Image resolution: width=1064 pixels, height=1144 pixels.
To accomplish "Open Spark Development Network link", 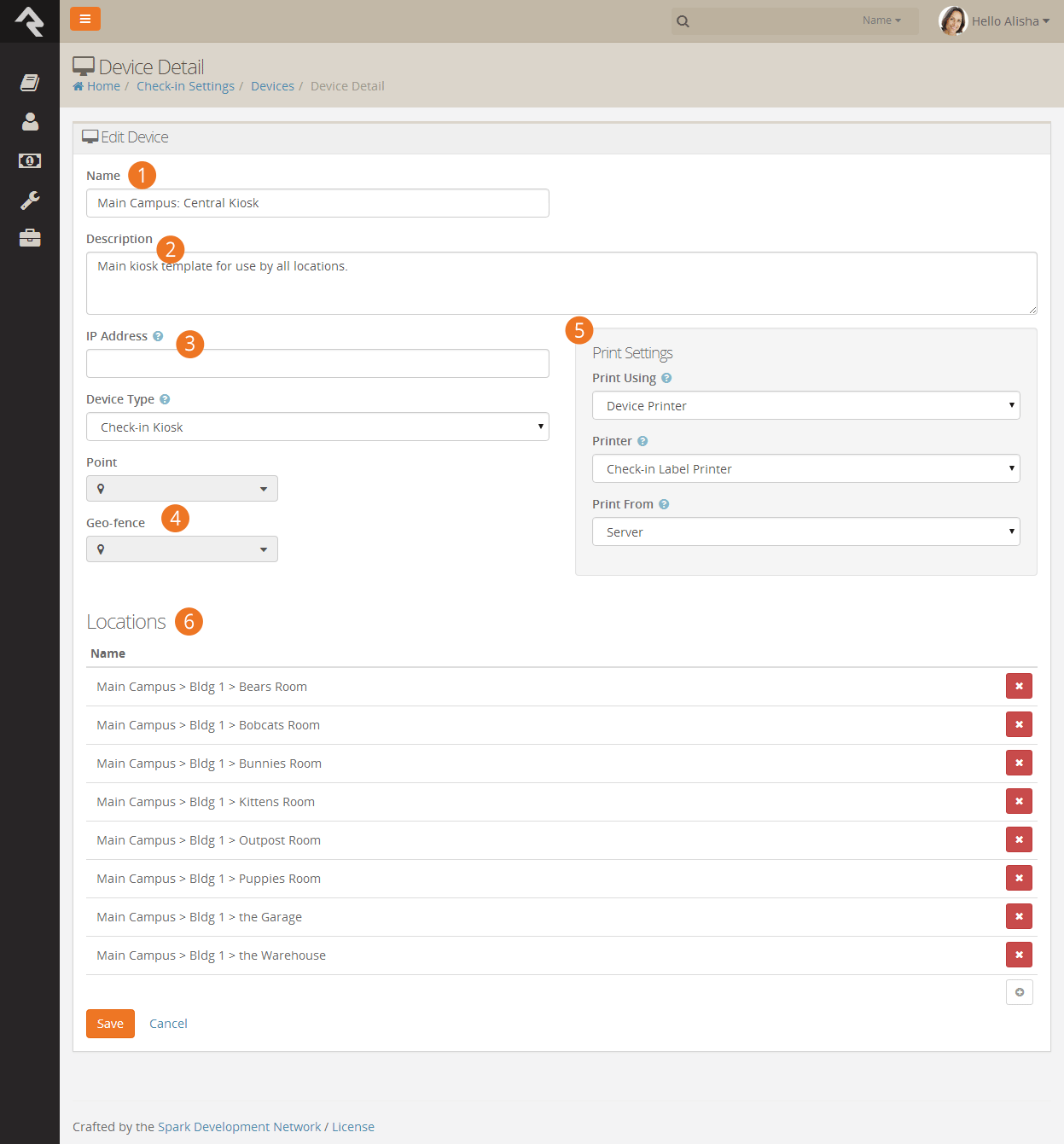I will 240,1127.
